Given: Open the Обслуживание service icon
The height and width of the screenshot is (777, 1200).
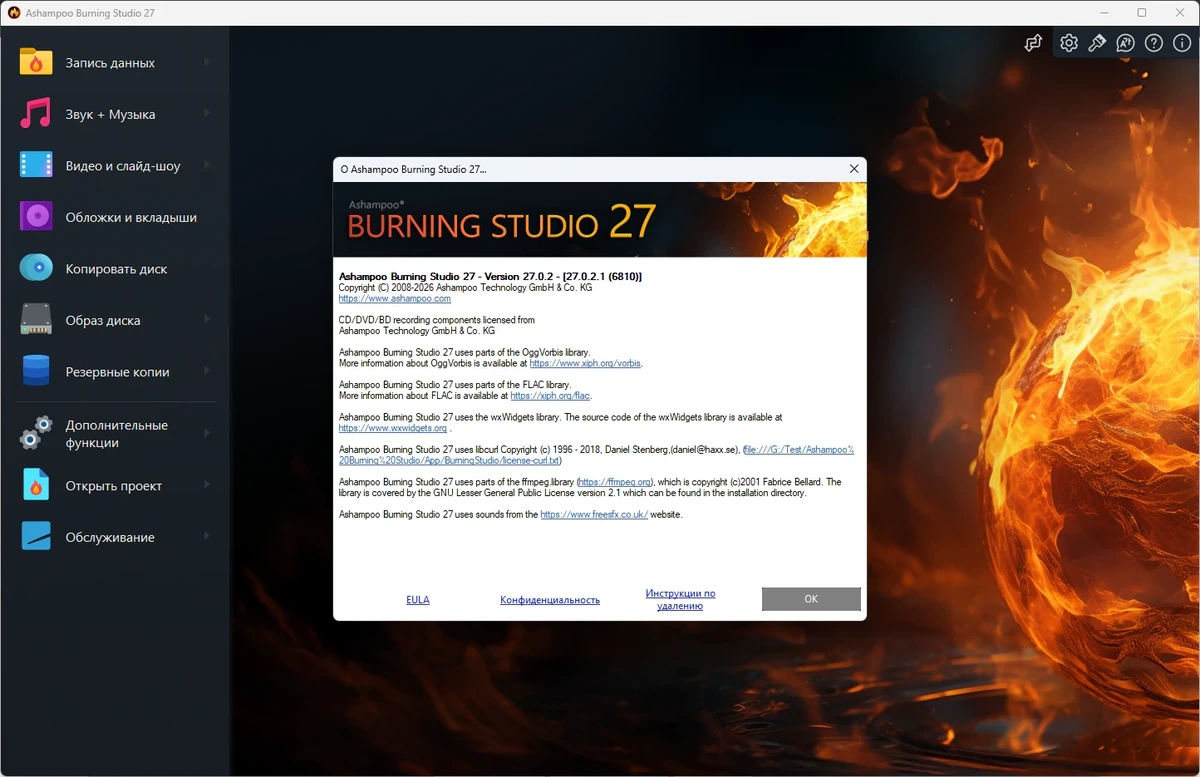Looking at the screenshot, I should [36, 537].
